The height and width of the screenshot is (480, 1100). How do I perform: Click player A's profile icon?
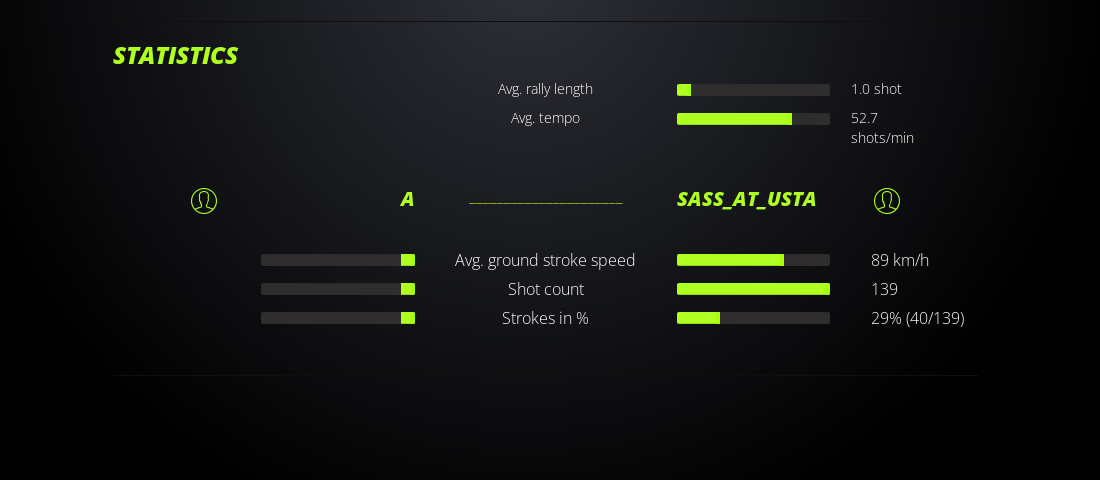pyautogui.click(x=204, y=201)
